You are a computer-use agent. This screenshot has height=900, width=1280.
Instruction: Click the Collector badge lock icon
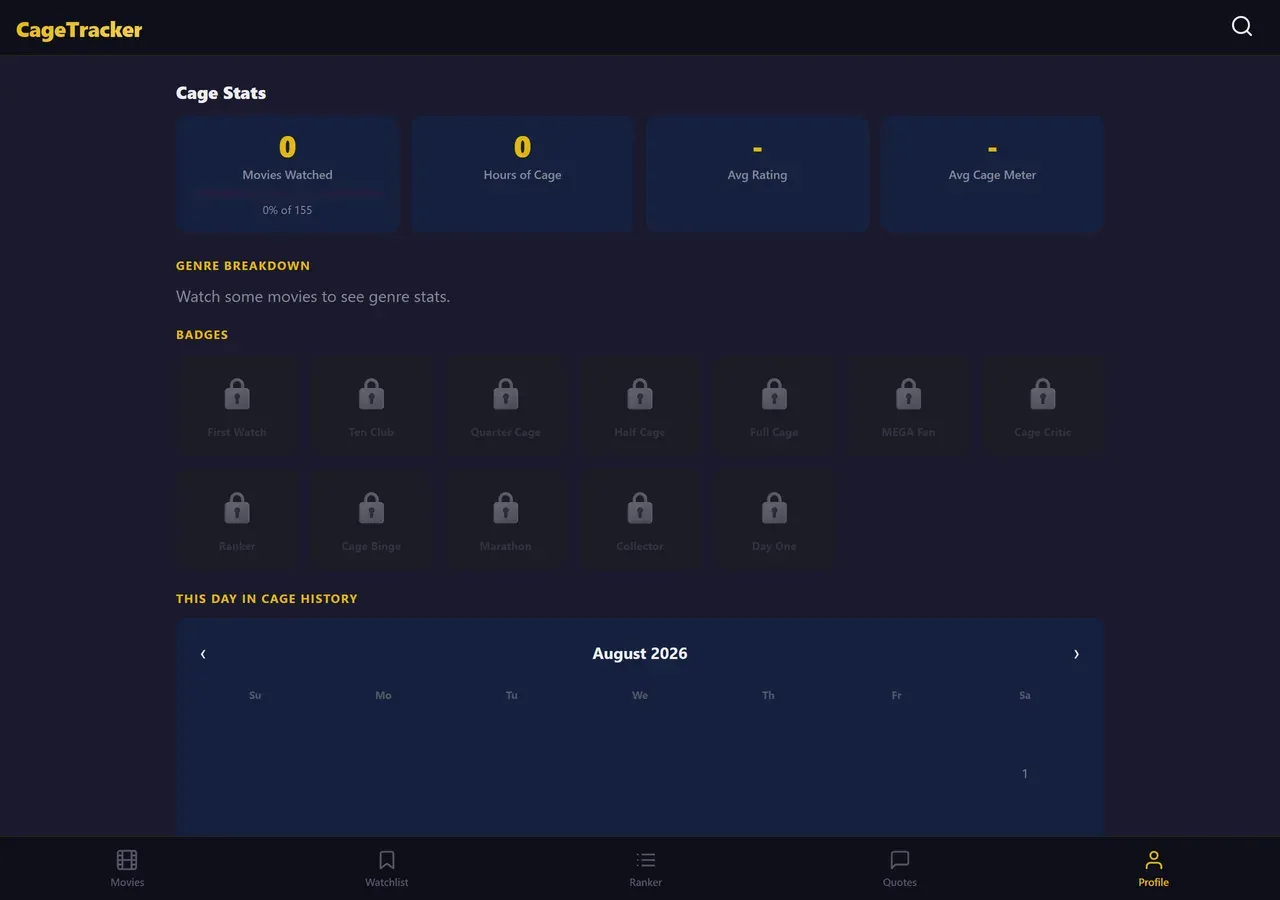click(640, 508)
